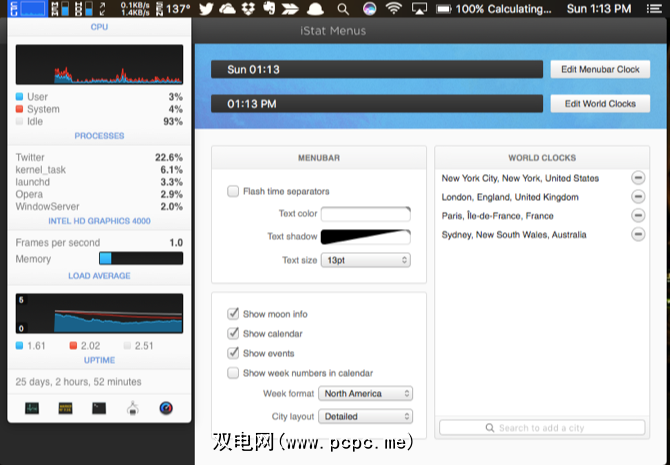The width and height of the screenshot is (670, 465).
Task: Select the kernel_task process row
Action: tap(99, 170)
